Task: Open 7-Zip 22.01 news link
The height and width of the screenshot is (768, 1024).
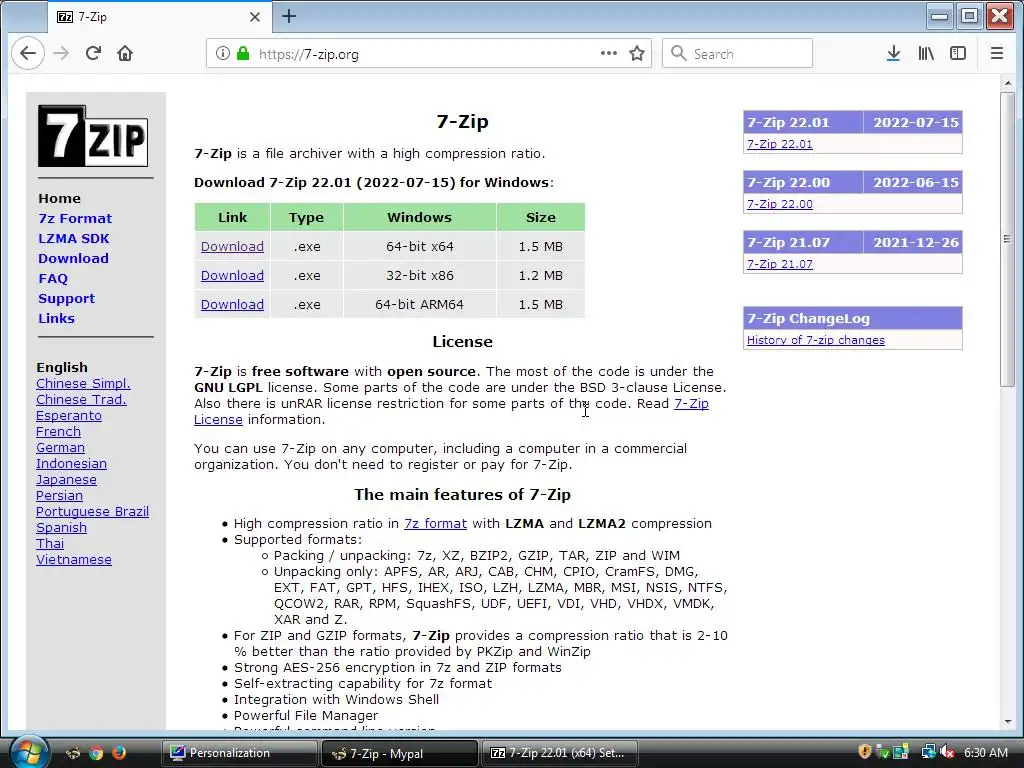Action: [780, 144]
